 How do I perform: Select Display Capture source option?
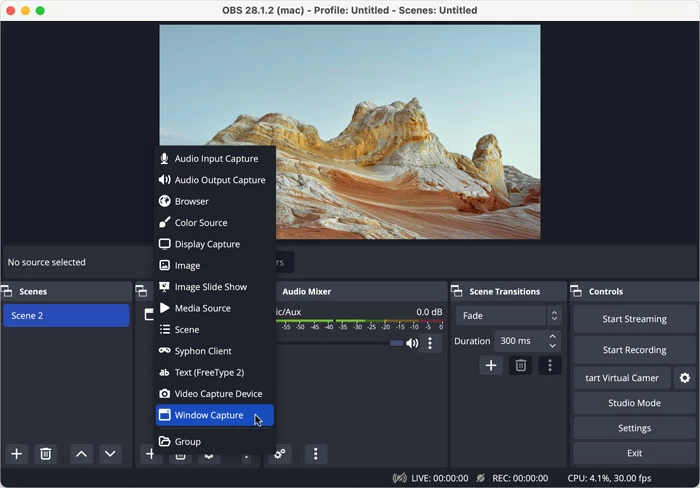[207, 244]
